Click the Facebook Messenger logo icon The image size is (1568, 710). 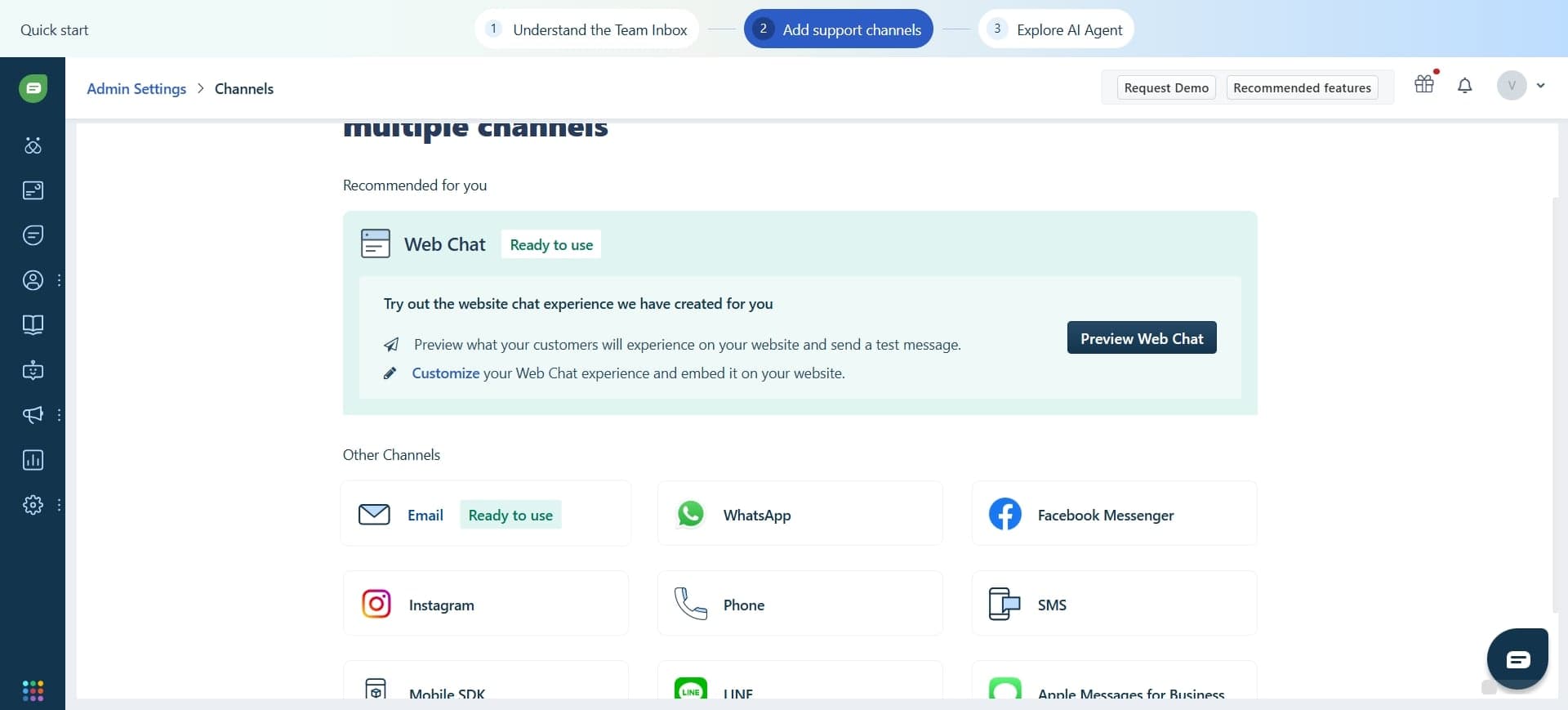point(1004,514)
